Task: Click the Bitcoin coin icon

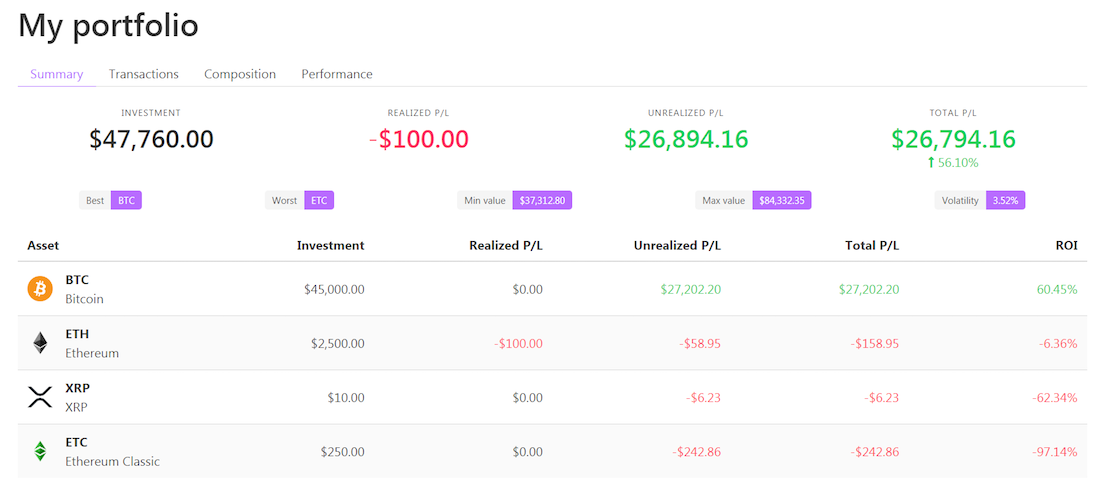Action: click(x=39, y=289)
